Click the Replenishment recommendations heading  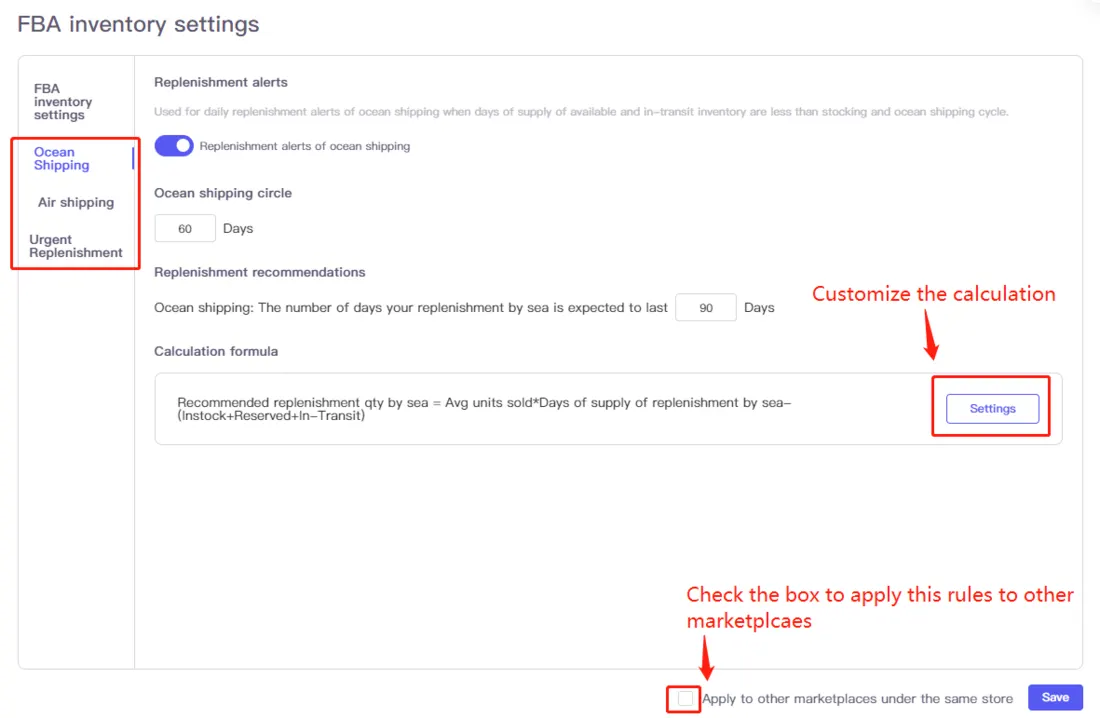[259, 272]
